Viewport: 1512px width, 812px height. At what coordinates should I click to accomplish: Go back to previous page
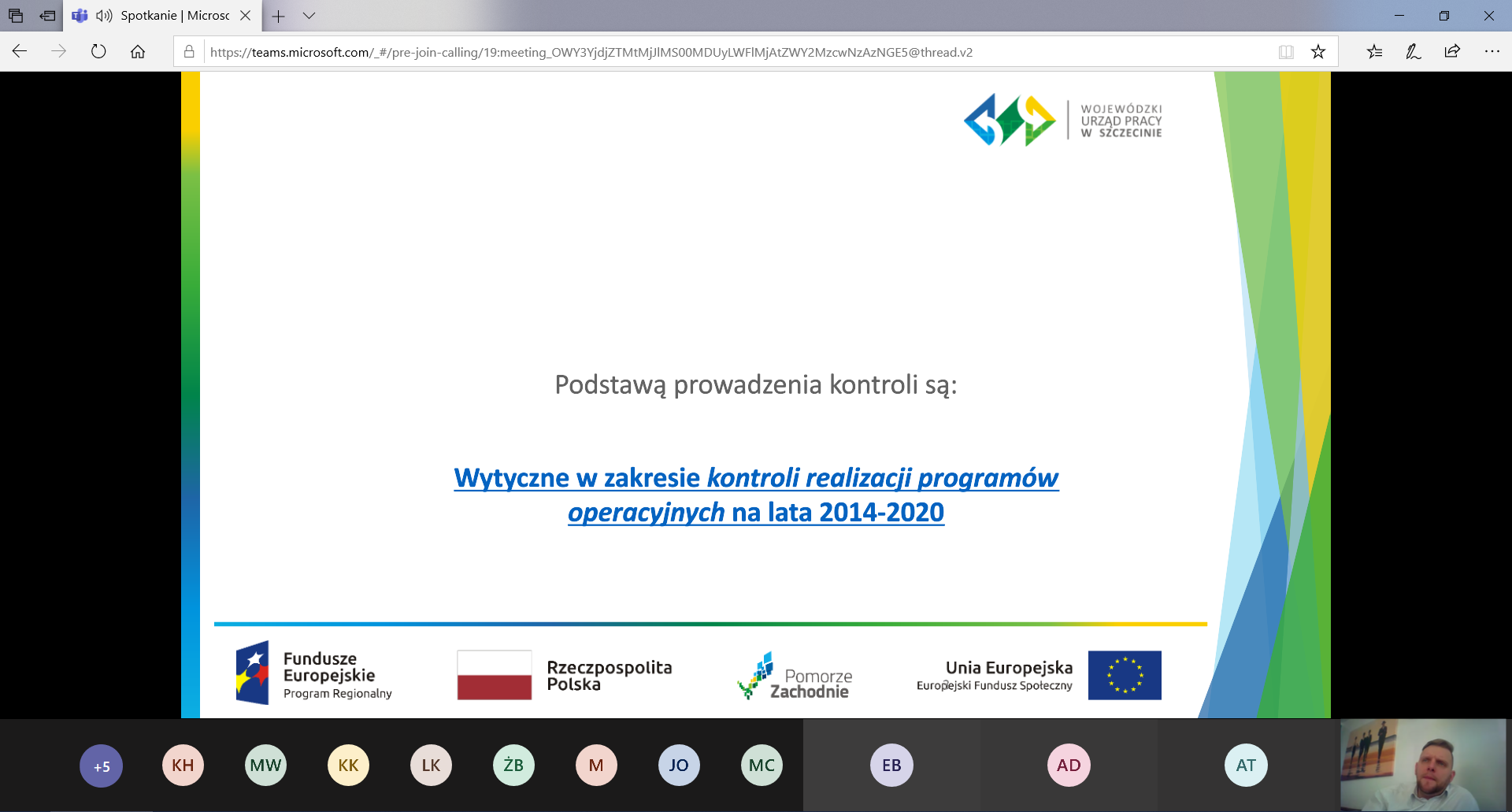click(x=20, y=52)
